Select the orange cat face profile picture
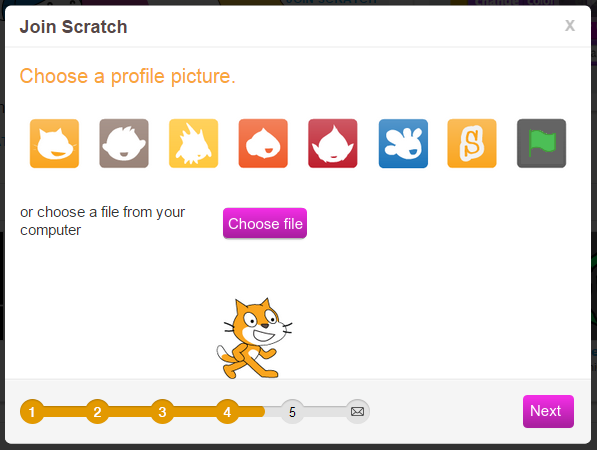 (x=54, y=143)
